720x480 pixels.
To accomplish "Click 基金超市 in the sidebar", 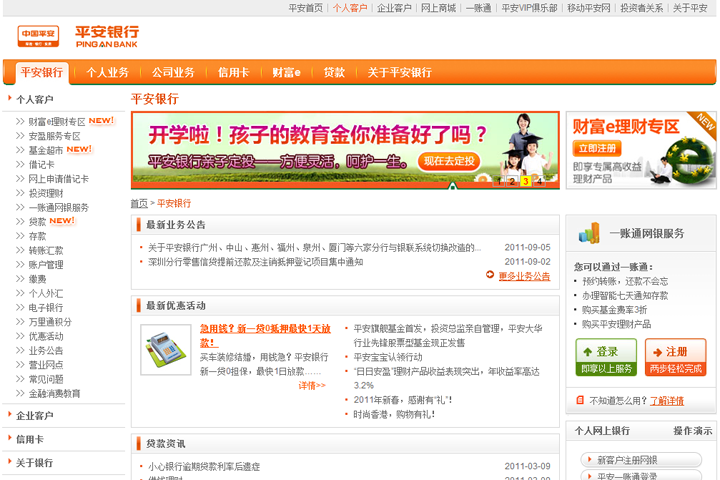I will (45, 150).
